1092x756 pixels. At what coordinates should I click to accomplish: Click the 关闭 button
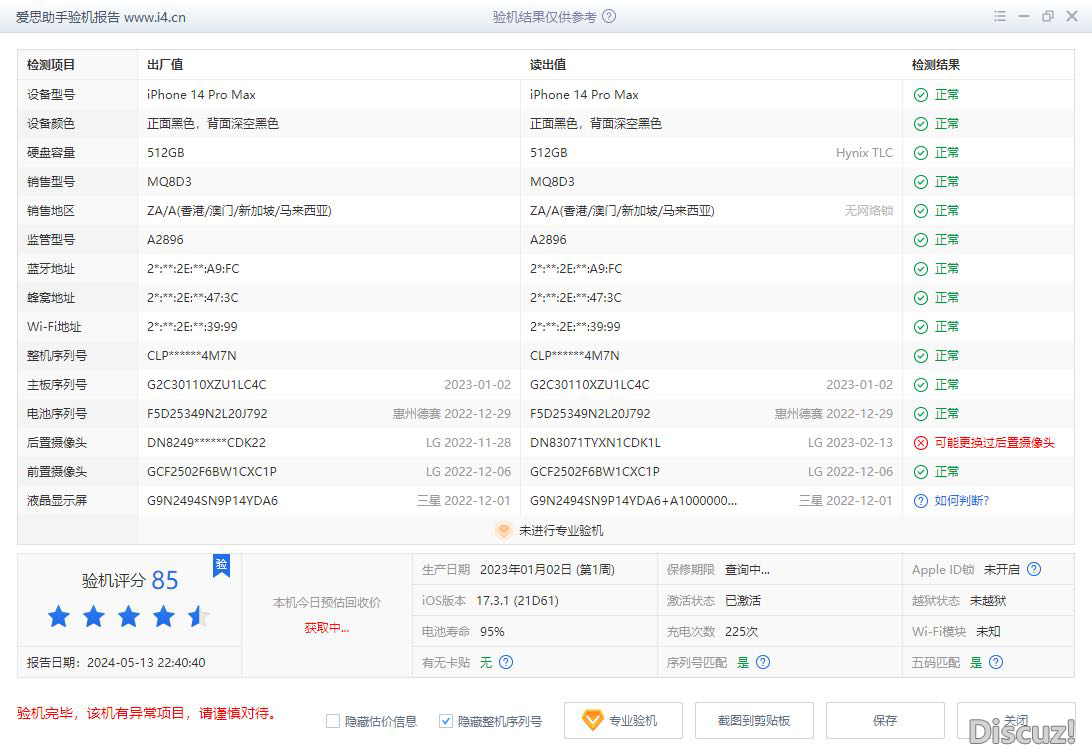(x=1016, y=720)
